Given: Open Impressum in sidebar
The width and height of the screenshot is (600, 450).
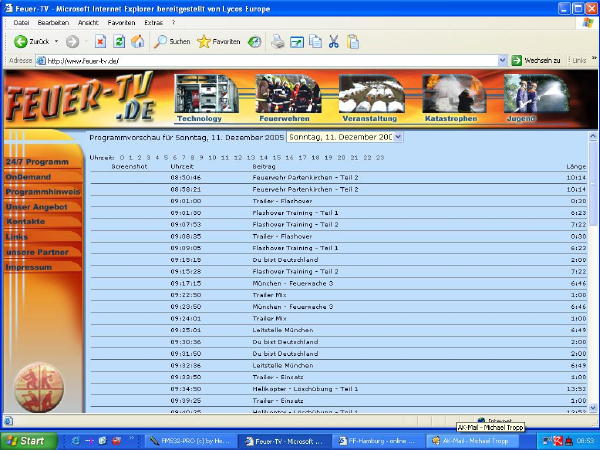Looking at the screenshot, I should (x=29, y=267).
